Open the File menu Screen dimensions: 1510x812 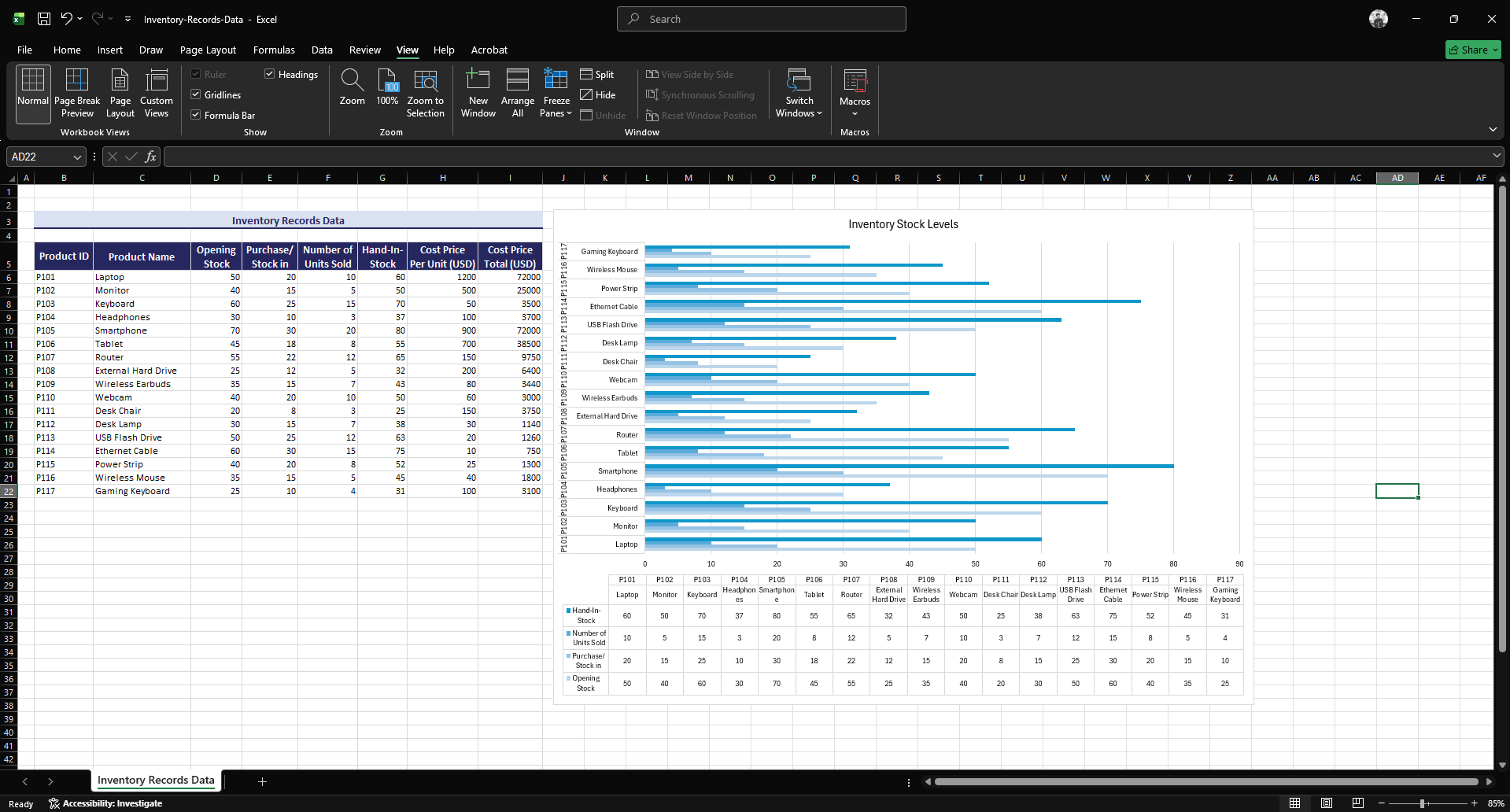(24, 50)
